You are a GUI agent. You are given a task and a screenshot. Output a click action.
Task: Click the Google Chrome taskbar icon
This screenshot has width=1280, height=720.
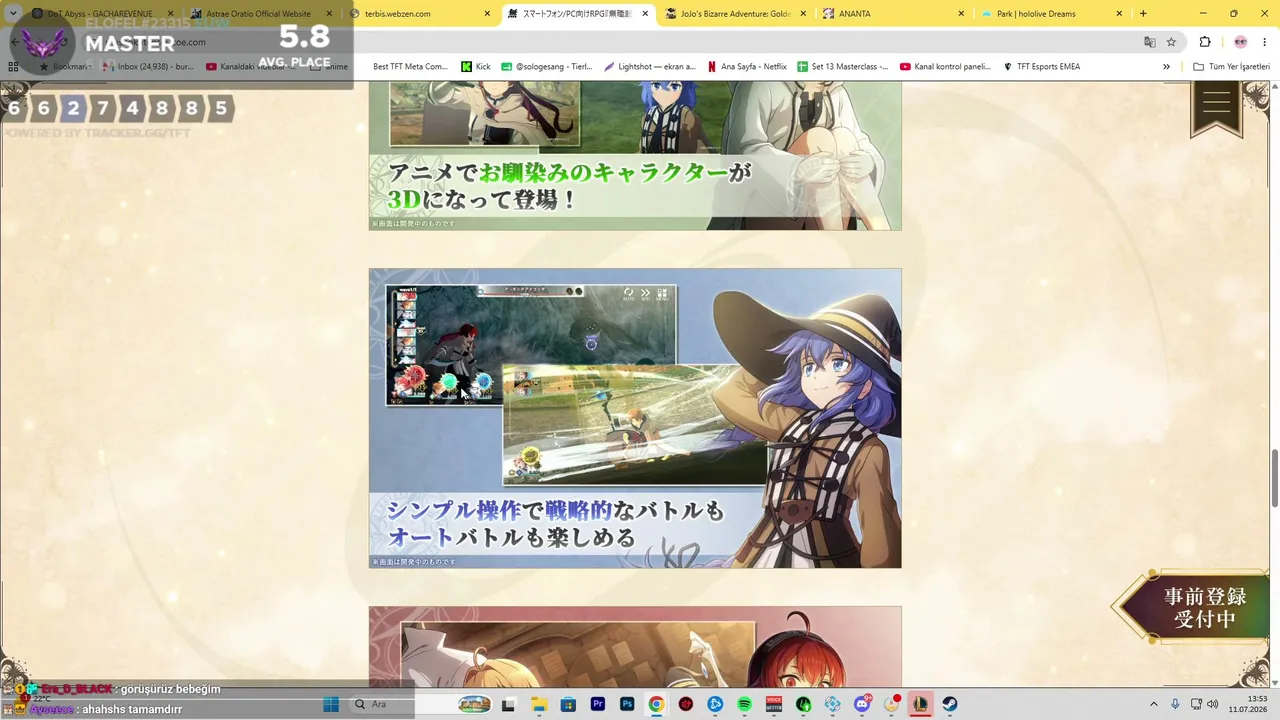click(x=656, y=704)
